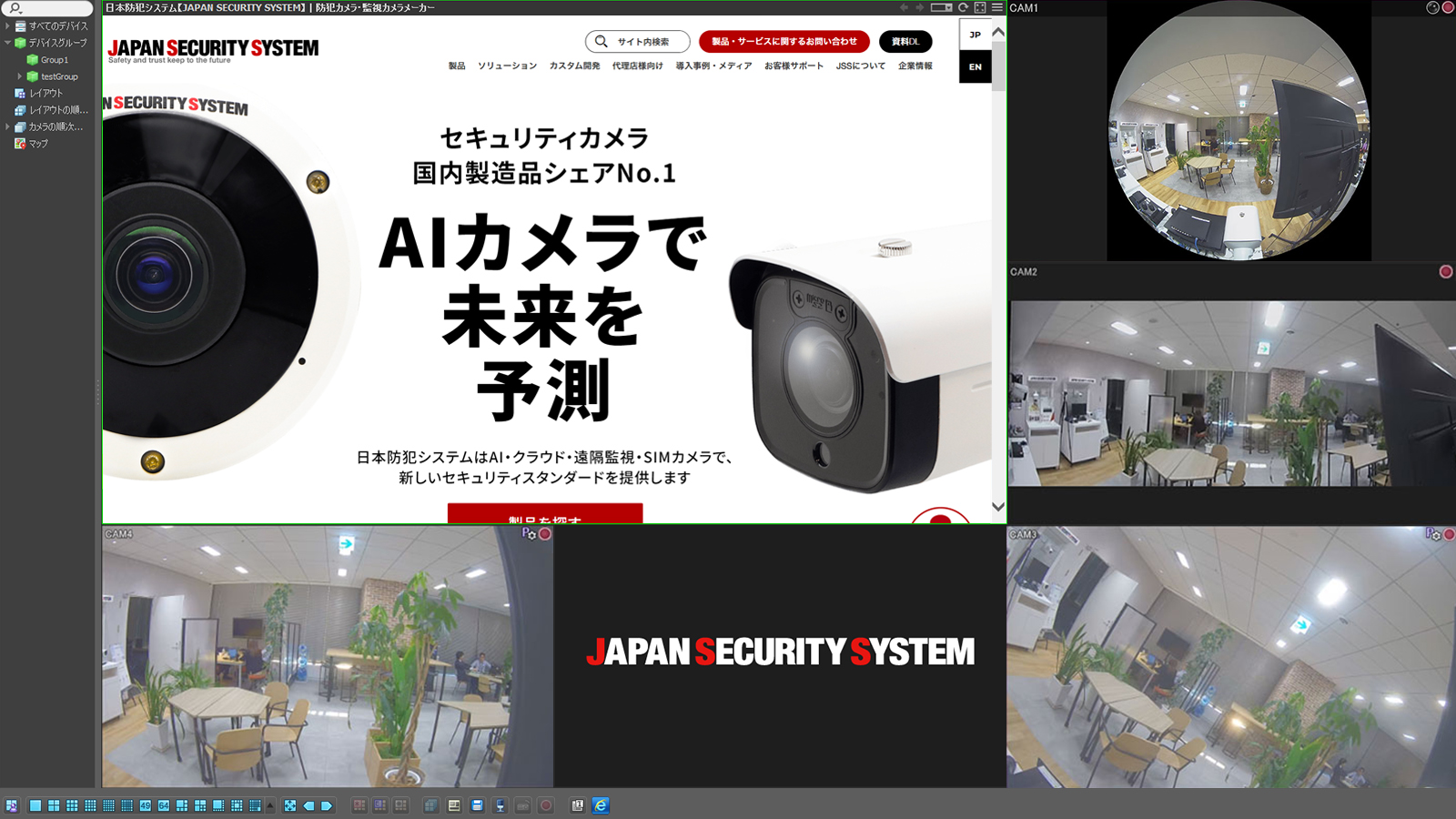
Task: Reload the embedded browser page
Action: [x=963, y=7]
